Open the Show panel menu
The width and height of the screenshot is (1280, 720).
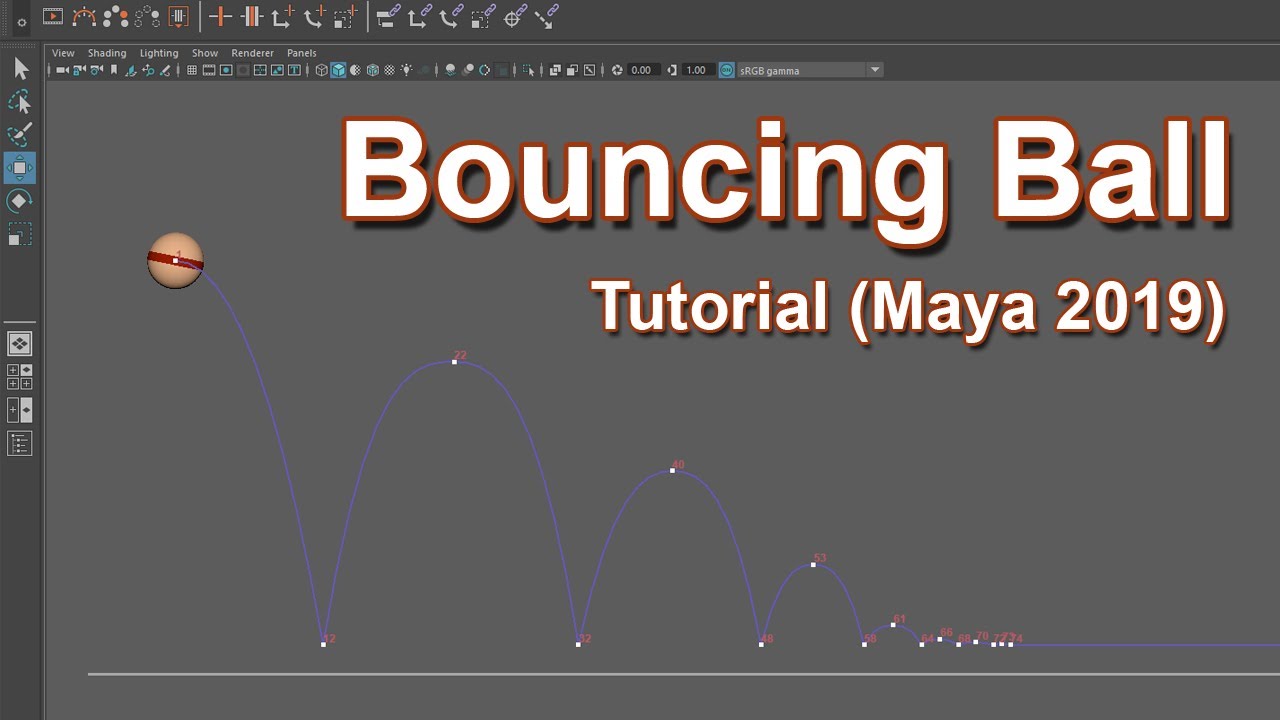(x=205, y=53)
